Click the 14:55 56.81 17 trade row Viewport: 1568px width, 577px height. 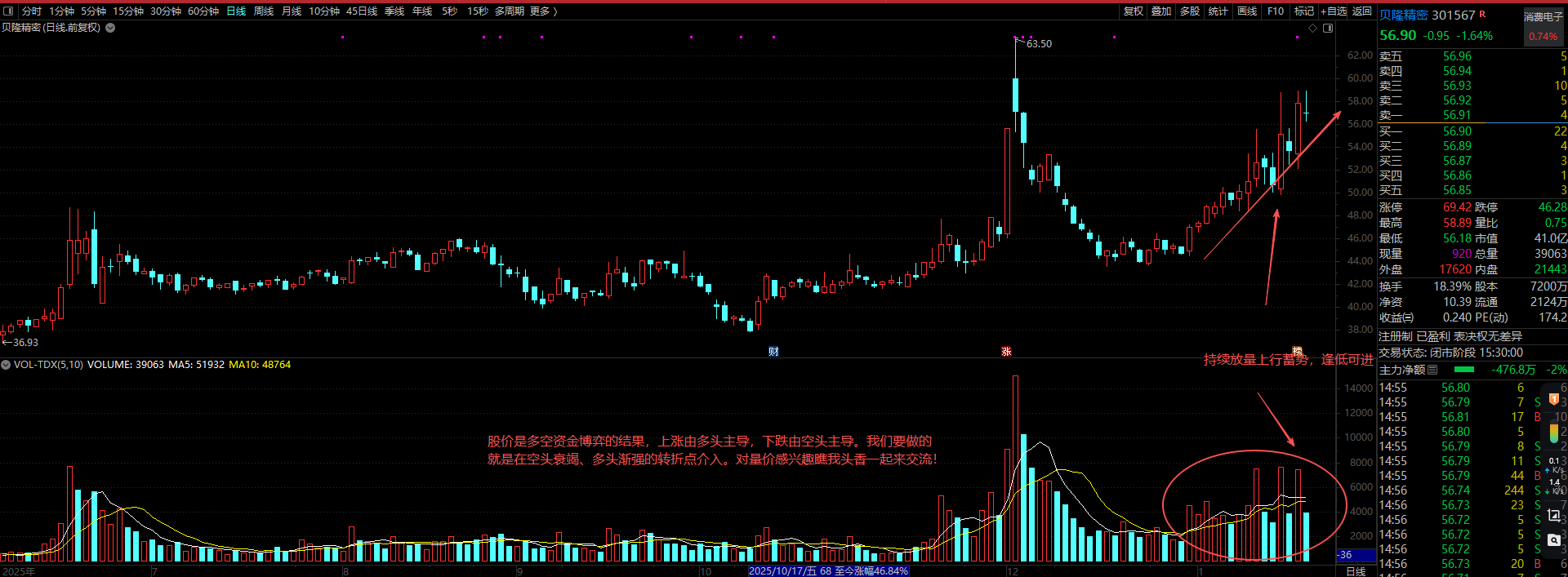tap(1472, 417)
